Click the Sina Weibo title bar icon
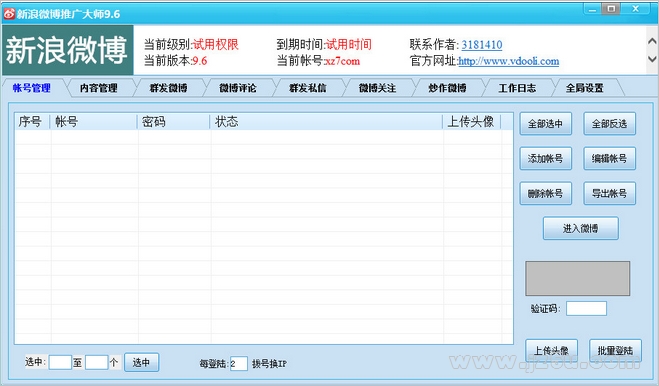 [x=9, y=13]
